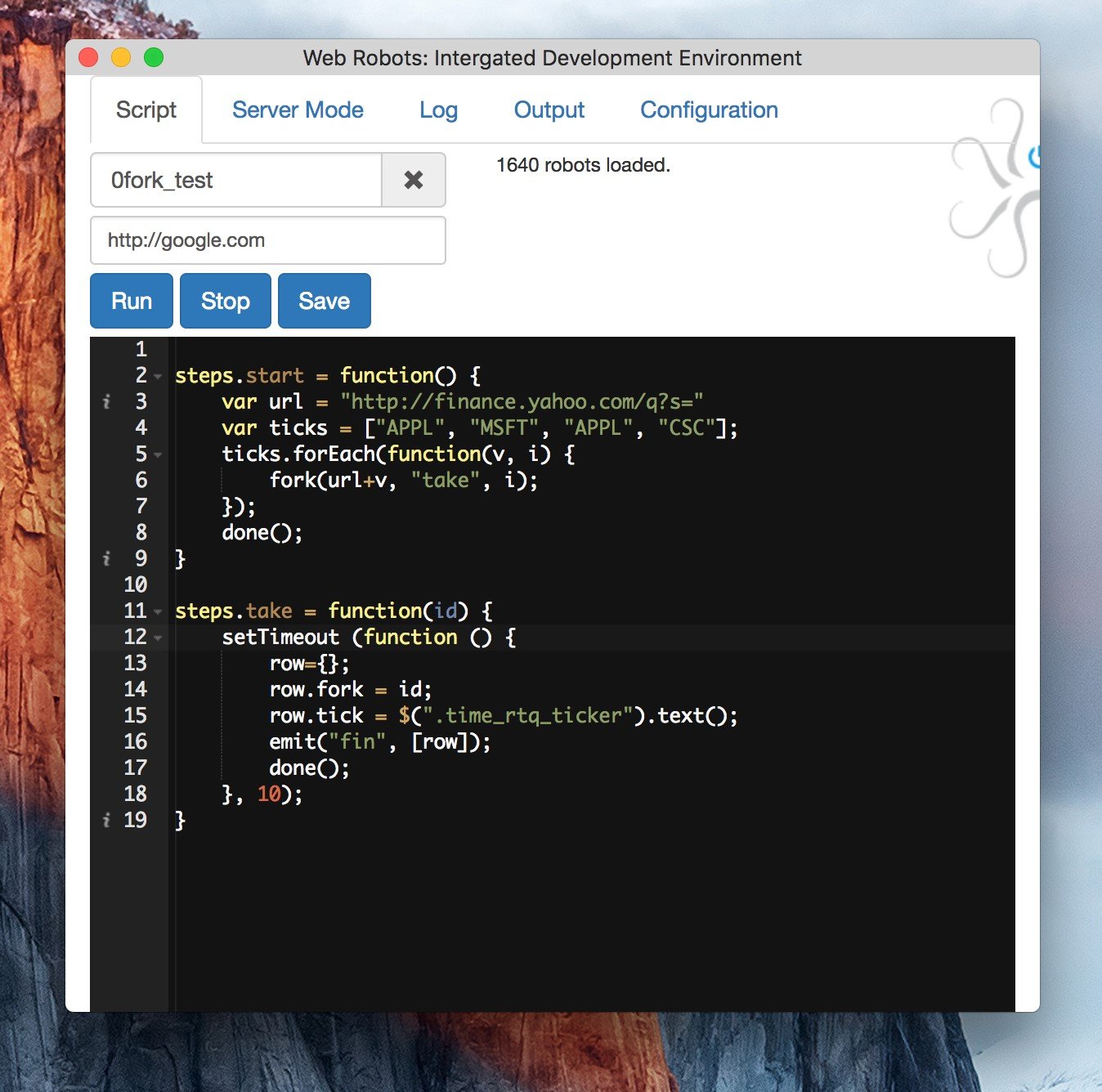The image size is (1102, 1092).
Task: Close the Web Robots window with the red button
Action: tap(88, 57)
